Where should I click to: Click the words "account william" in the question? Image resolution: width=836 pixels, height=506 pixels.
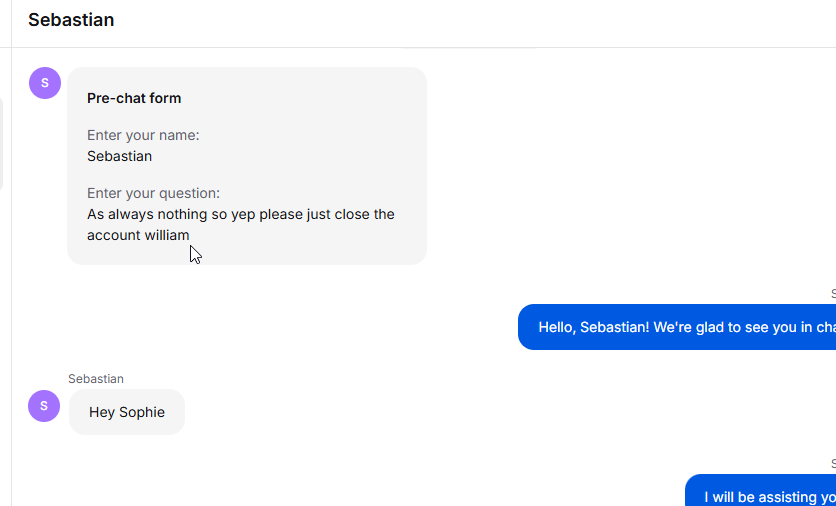click(138, 235)
